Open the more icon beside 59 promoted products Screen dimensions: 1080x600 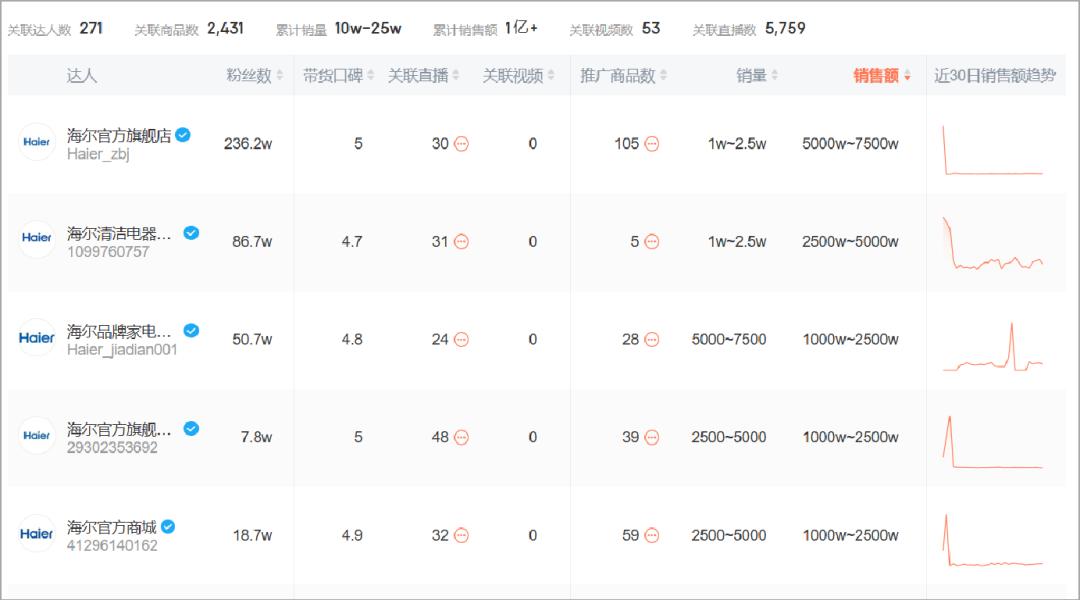click(x=652, y=535)
